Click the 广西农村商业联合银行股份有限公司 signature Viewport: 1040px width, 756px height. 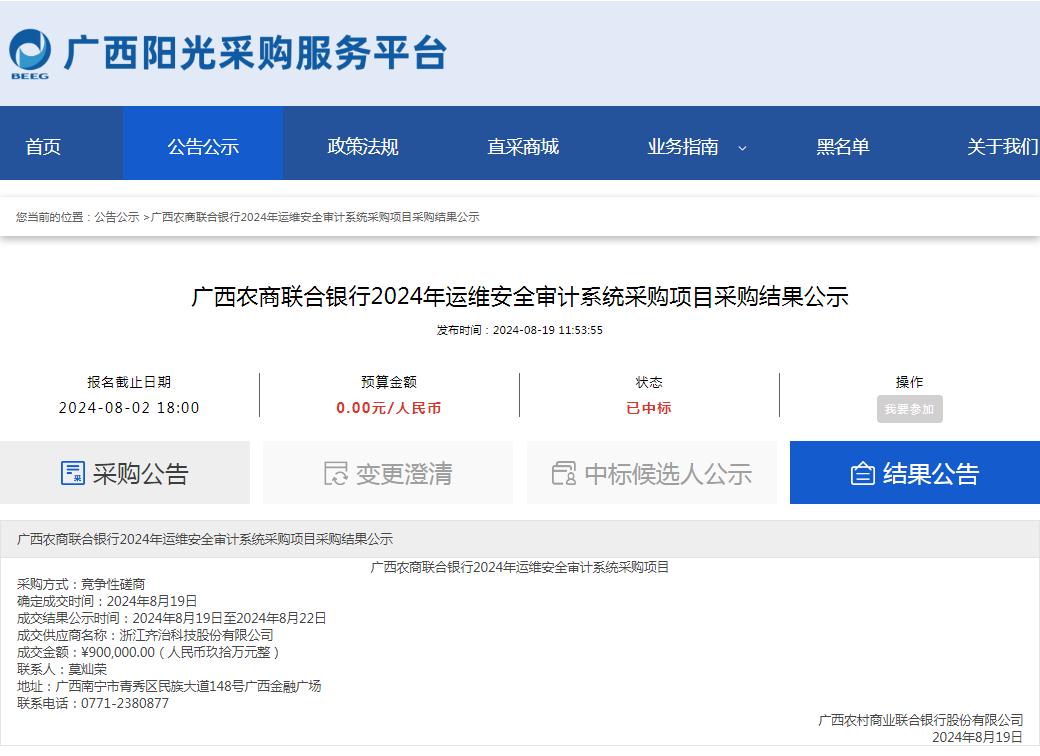[921, 720]
